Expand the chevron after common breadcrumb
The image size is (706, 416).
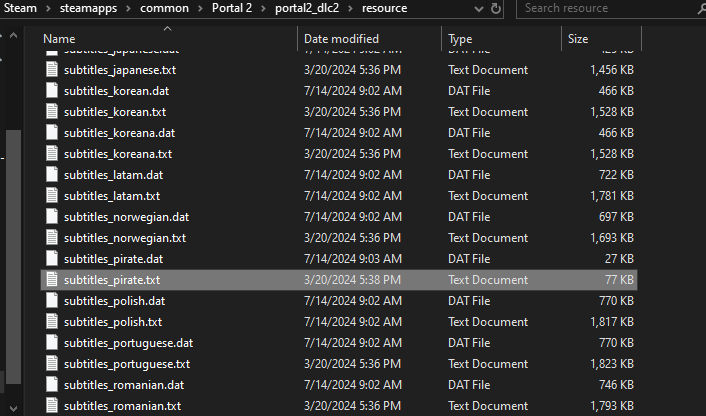200,9
